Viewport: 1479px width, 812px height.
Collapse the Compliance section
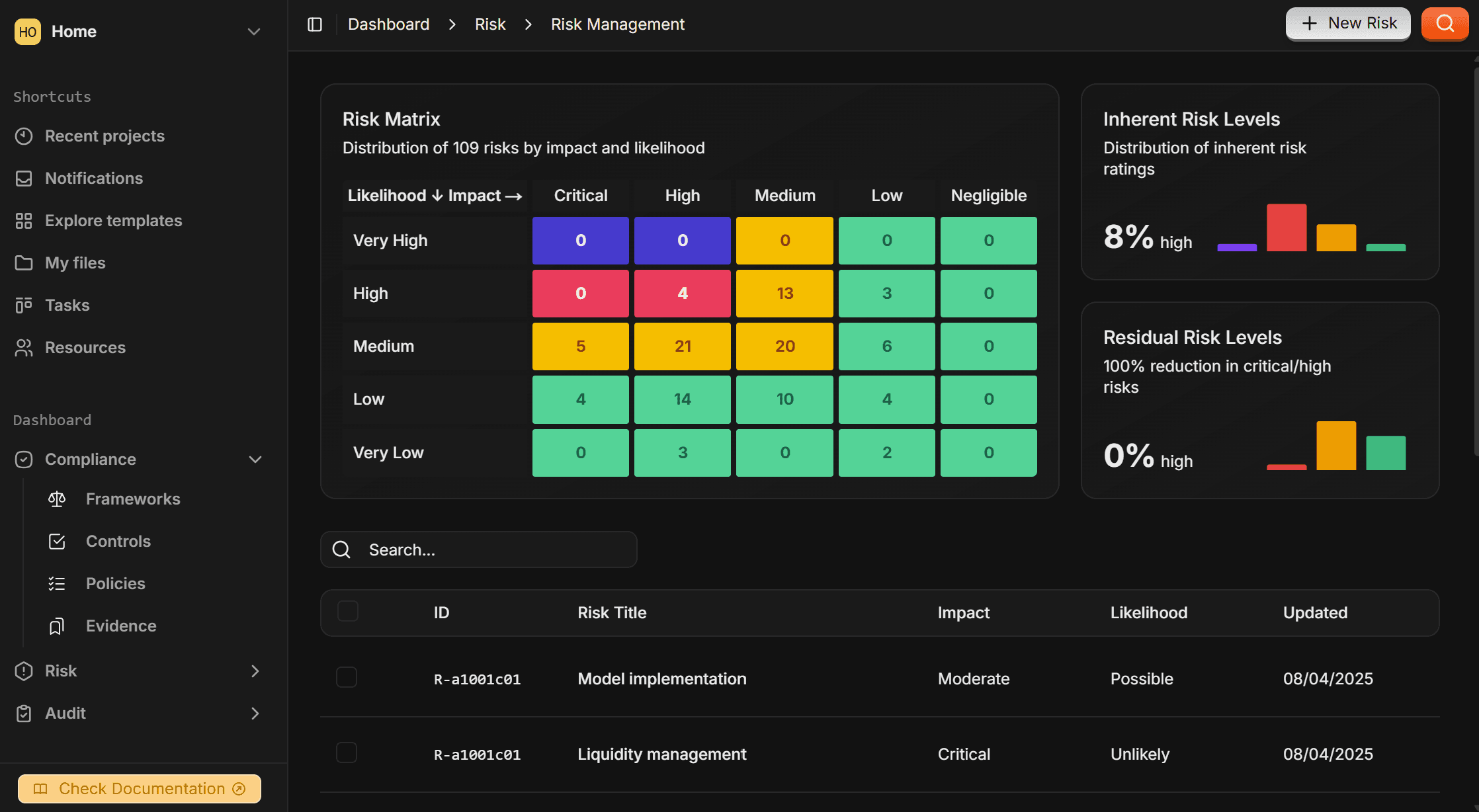(255, 459)
